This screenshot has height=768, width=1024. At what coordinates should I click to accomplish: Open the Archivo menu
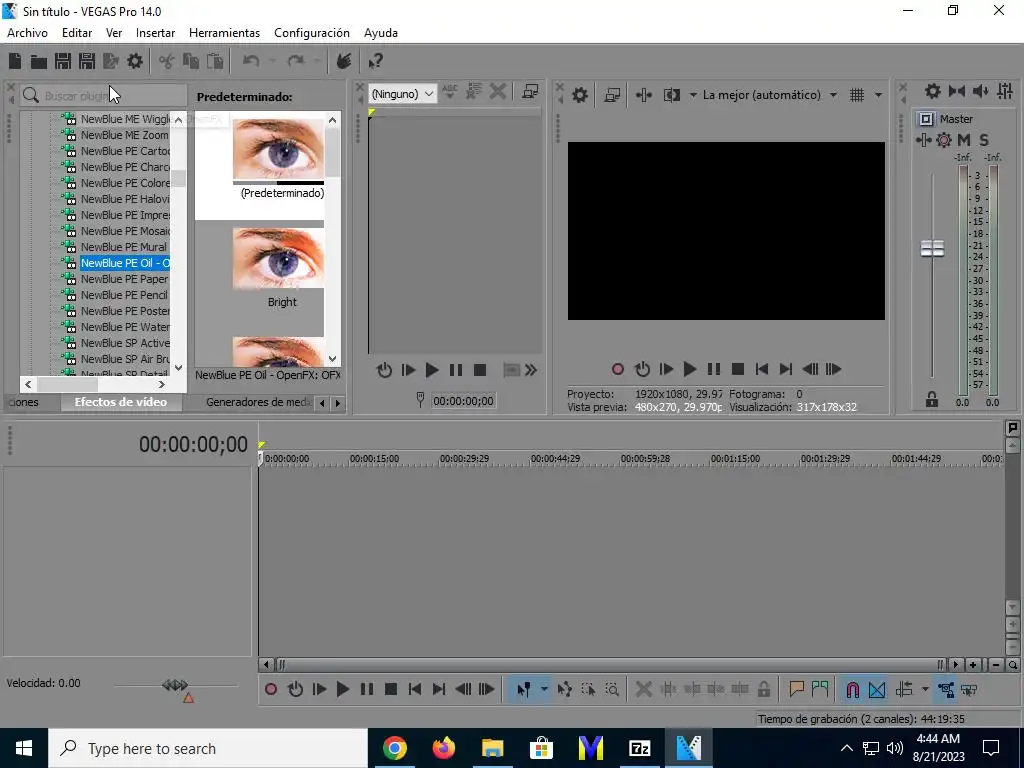coord(27,33)
